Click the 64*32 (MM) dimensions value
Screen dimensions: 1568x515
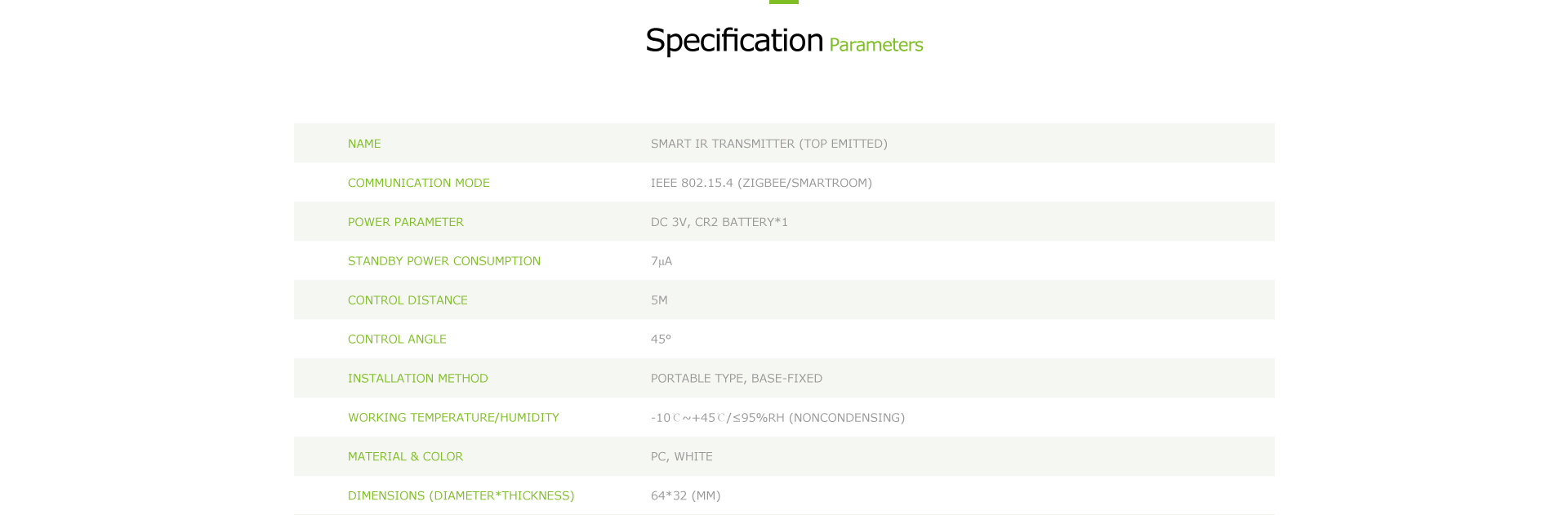685,496
